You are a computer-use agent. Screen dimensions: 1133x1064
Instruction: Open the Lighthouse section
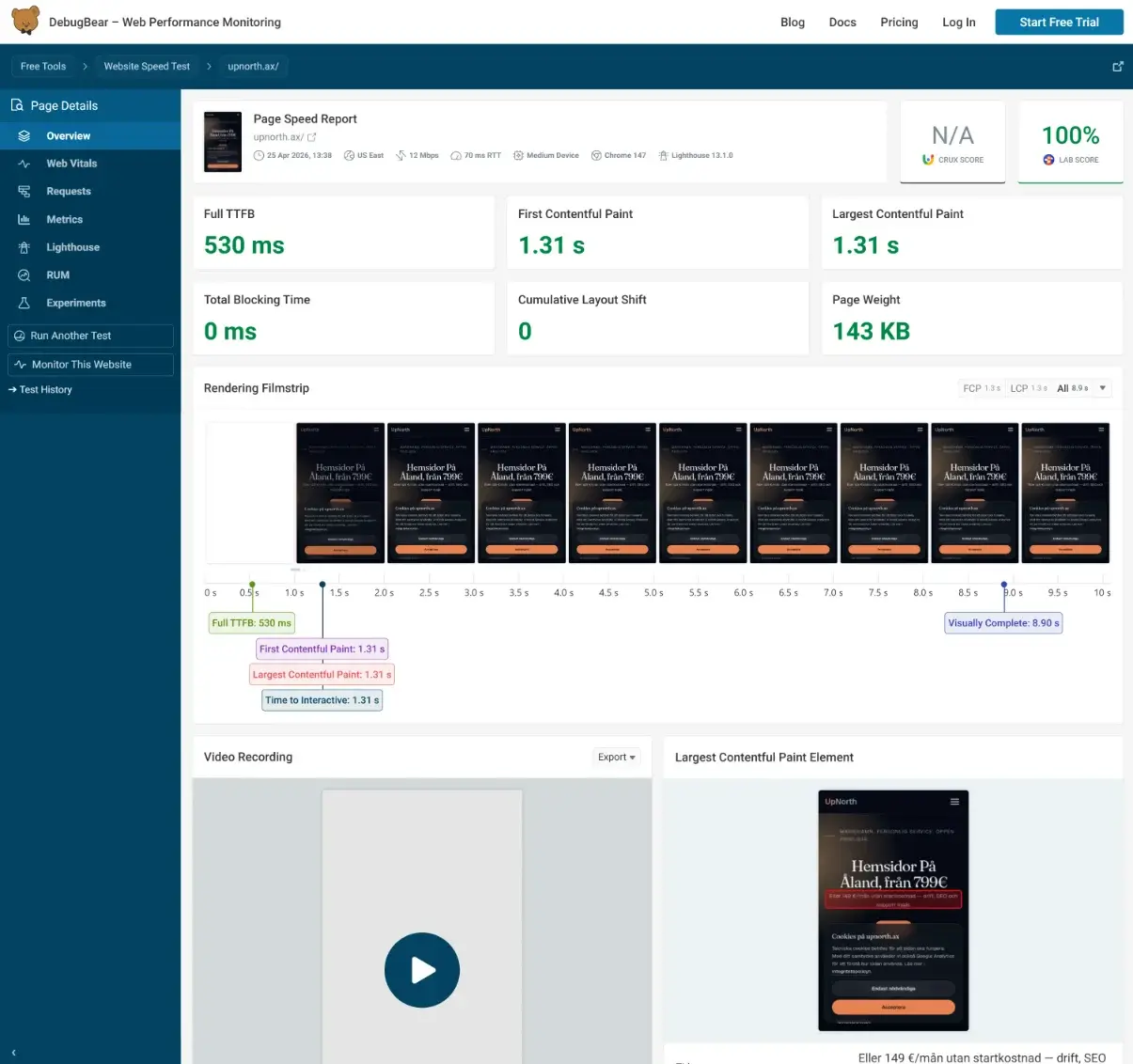90,247
